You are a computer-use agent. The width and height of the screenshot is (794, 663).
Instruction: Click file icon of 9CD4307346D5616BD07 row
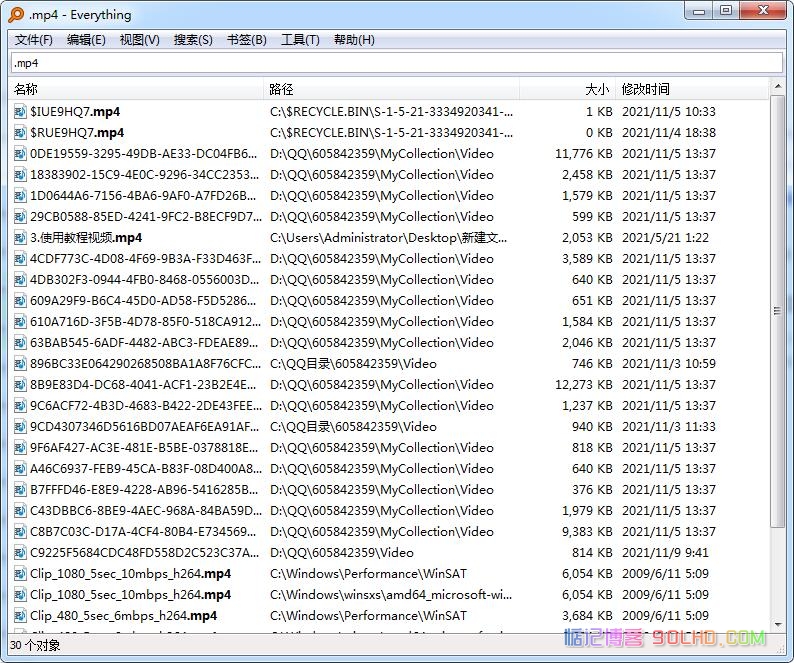click(20, 427)
